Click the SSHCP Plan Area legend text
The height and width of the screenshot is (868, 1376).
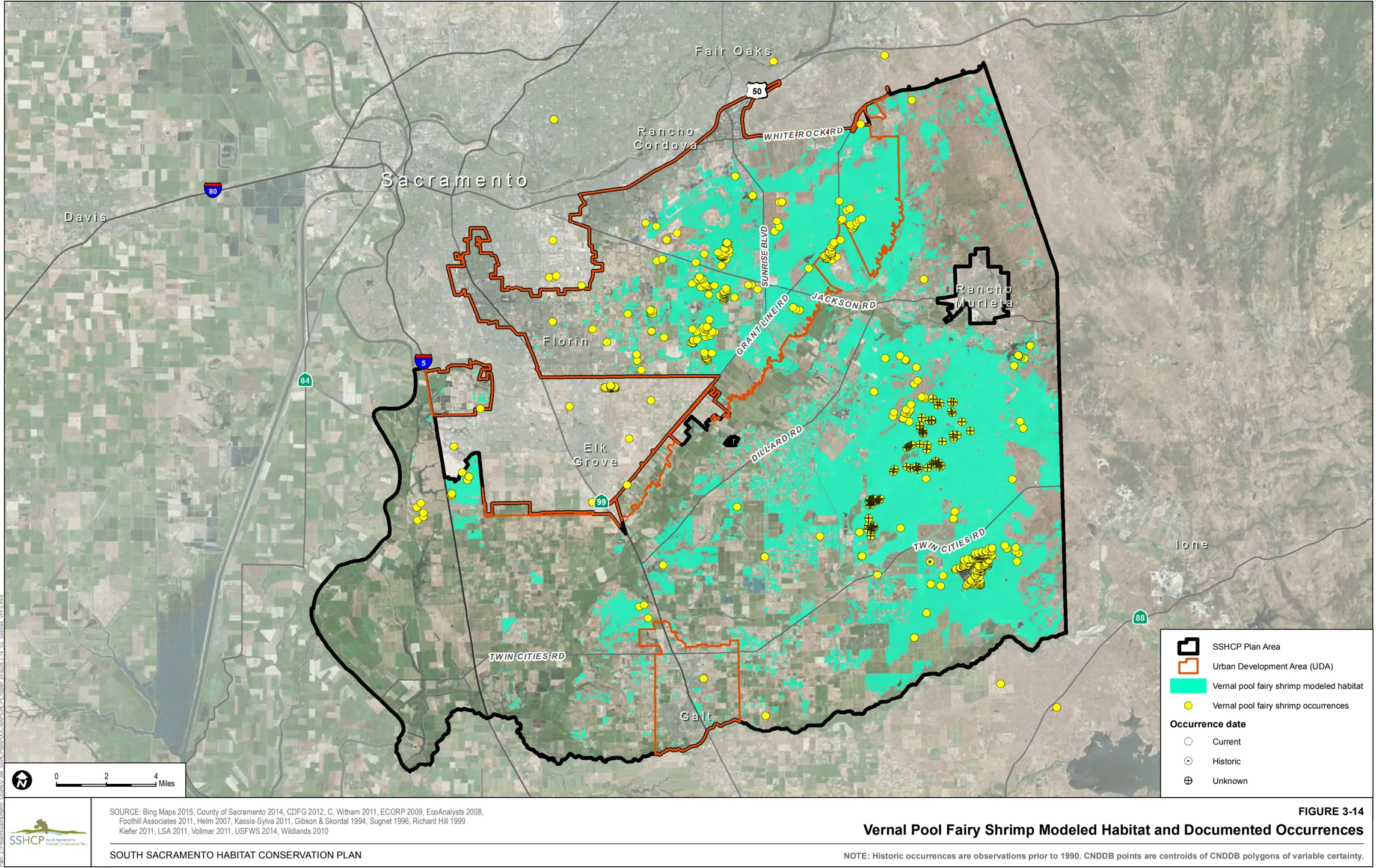pos(1246,647)
